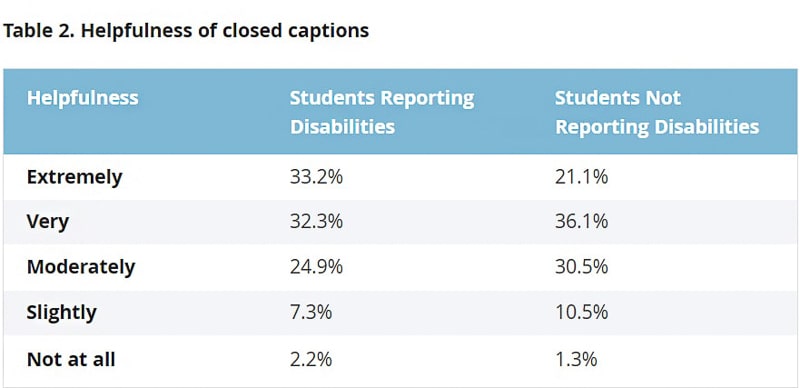Click the 10.5% cell value
Image resolution: width=800 pixels, height=388 pixels.
(582, 311)
